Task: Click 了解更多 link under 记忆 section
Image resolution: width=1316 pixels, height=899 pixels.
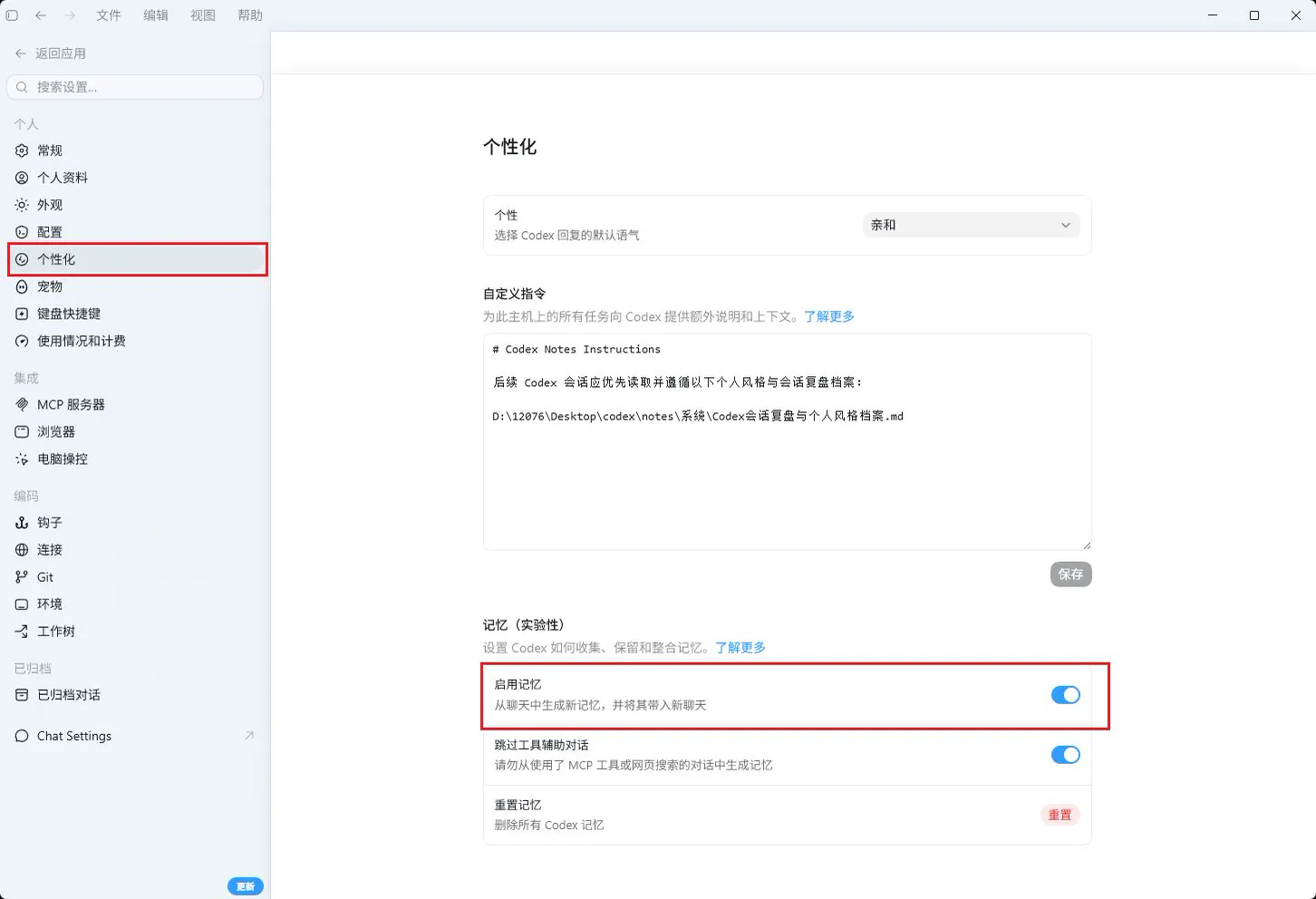Action: coord(740,647)
